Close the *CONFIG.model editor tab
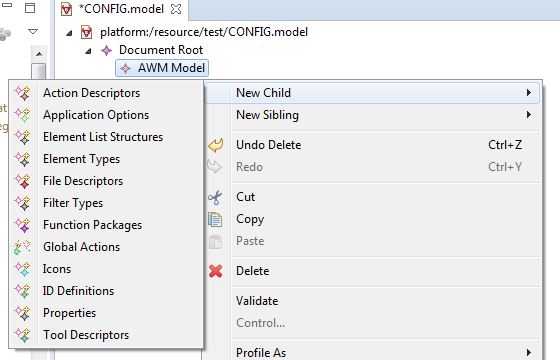This screenshot has width=560, height=360. (x=176, y=9)
